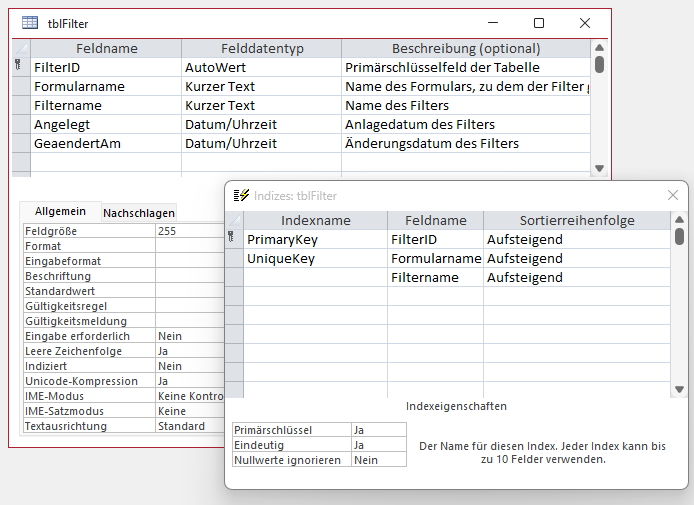Select the GeaendertAm field name cell

106,143
